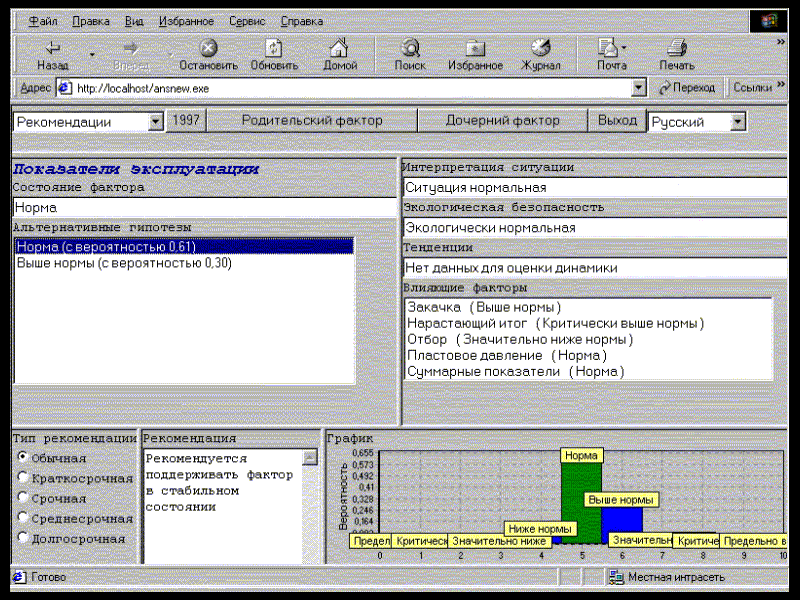Click the green Норма bar in chart
Viewport: 800px width, 600px height.
click(581, 503)
